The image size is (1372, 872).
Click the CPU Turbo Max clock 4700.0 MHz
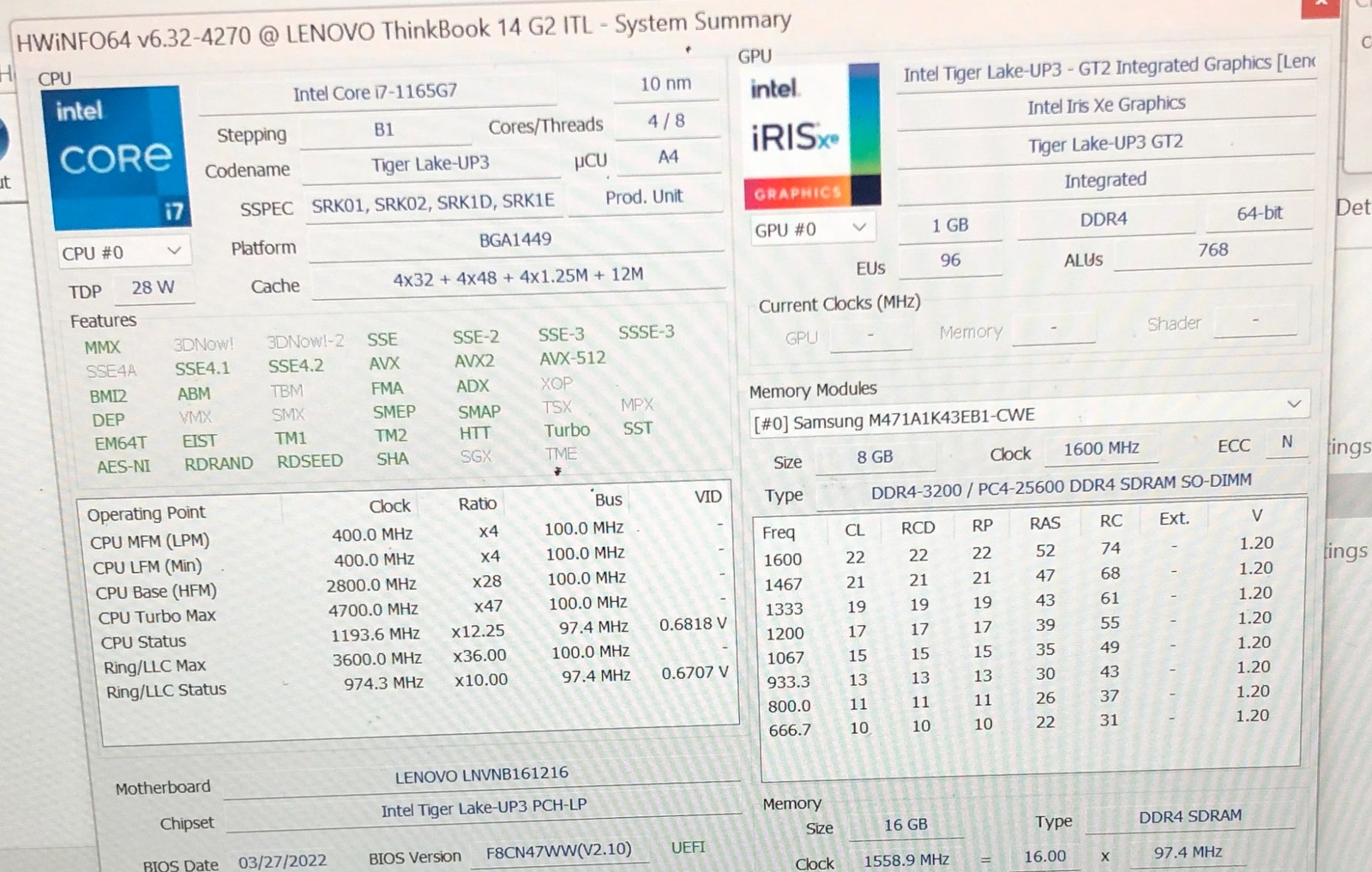373,610
